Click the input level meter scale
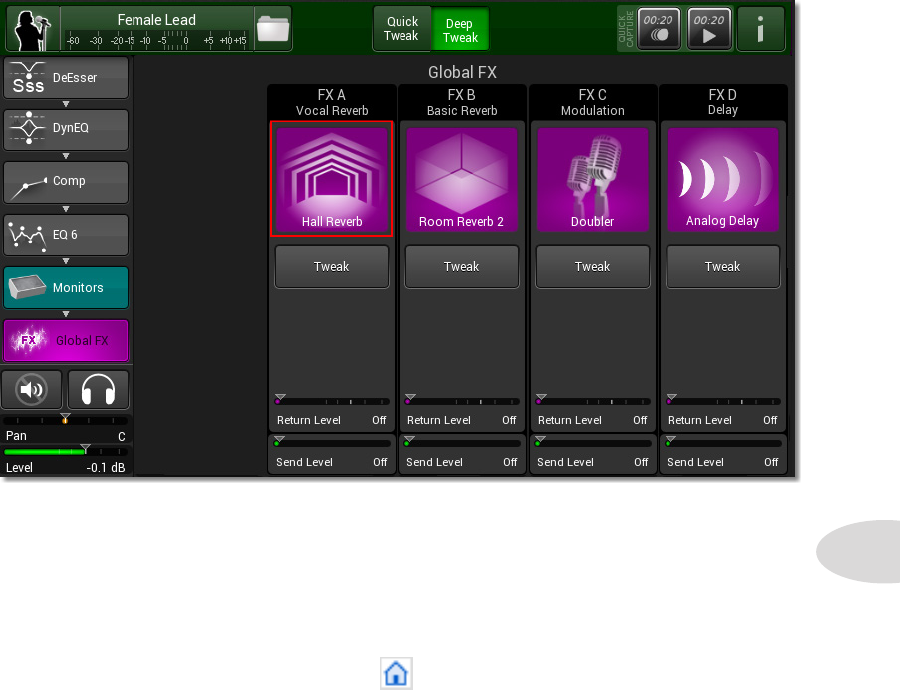The width and height of the screenshot is (900, 690). click(x=156, y=40)
